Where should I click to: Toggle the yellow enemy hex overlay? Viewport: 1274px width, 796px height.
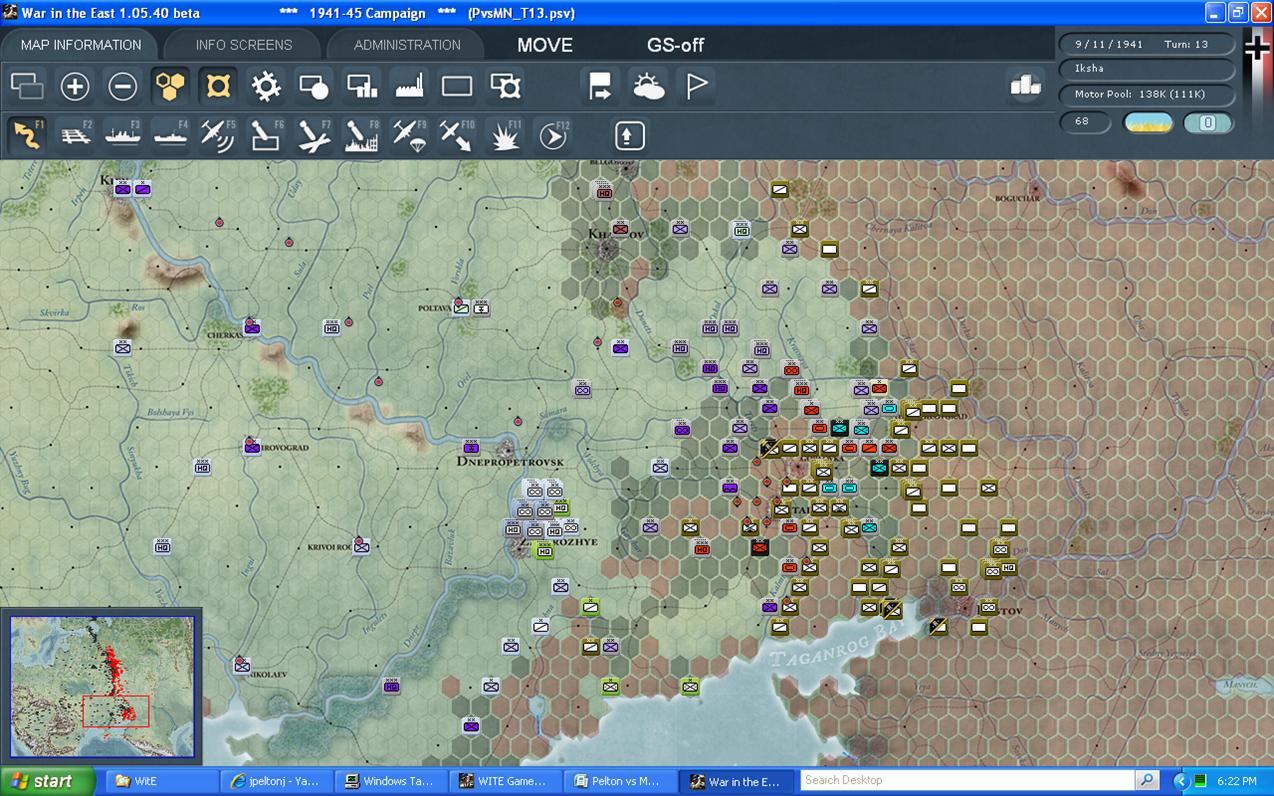(218, 87)
